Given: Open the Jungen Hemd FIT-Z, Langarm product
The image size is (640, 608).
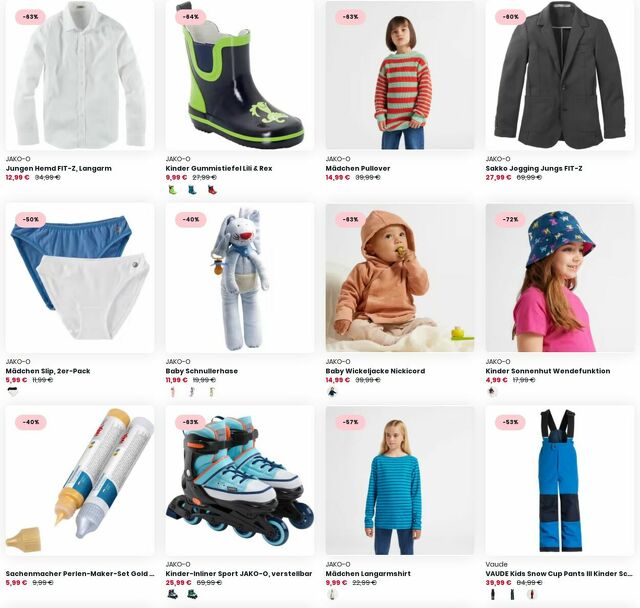Looking at the screenshot, I should (58, 168).
